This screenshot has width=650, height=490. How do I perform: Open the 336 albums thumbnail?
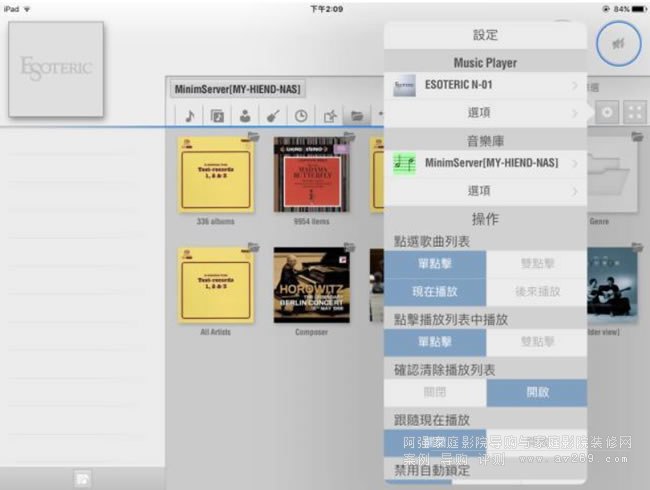(x=215, y=175)
